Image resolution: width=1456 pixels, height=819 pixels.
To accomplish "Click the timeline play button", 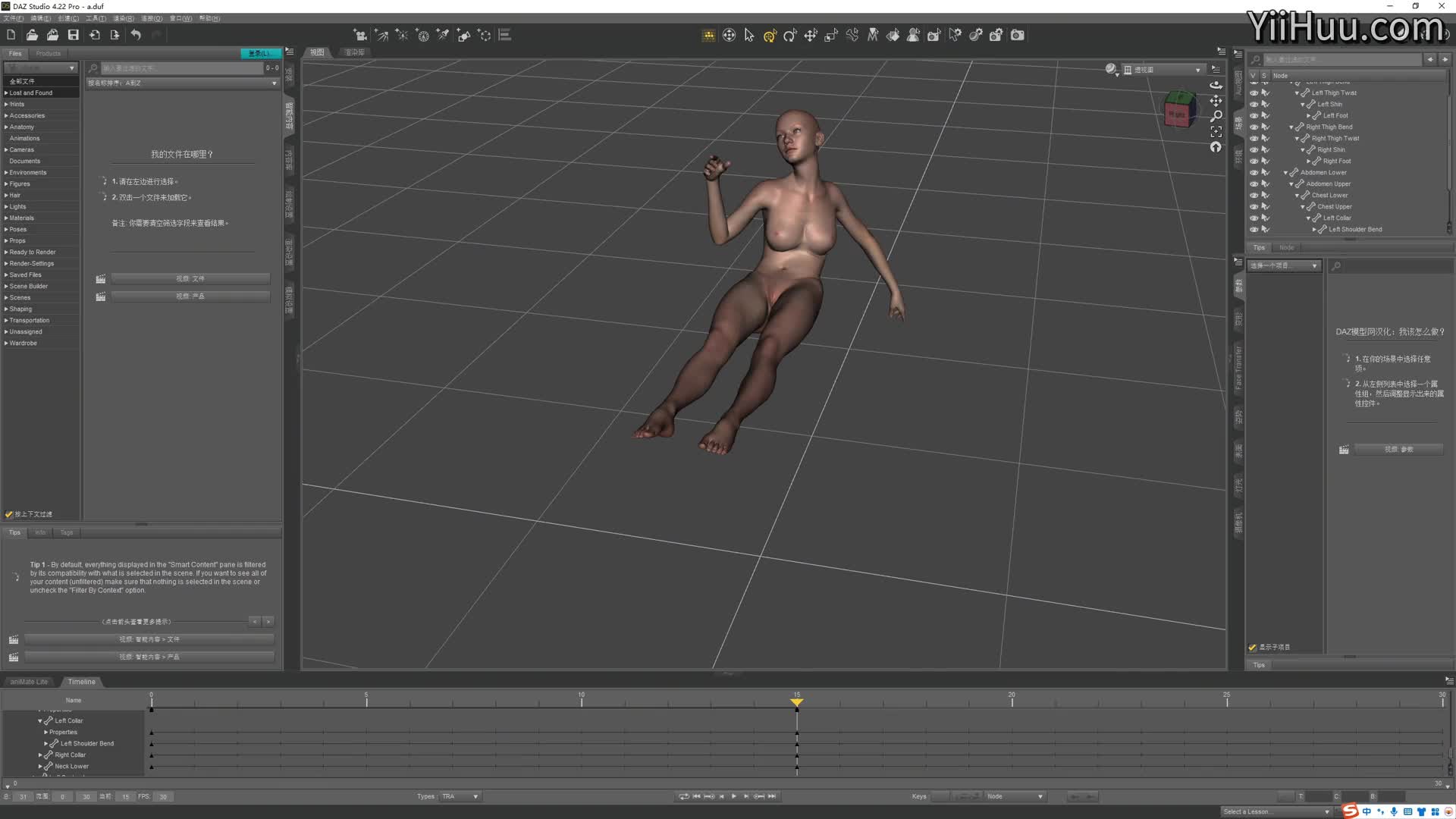I will 733,796.
